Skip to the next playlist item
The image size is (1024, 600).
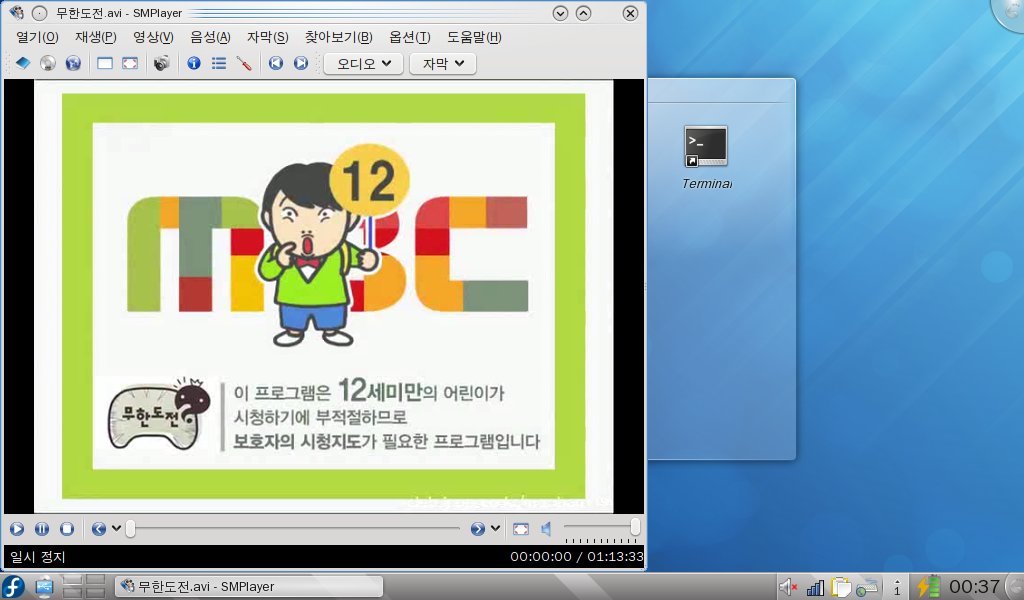click(x=300, y=63)
